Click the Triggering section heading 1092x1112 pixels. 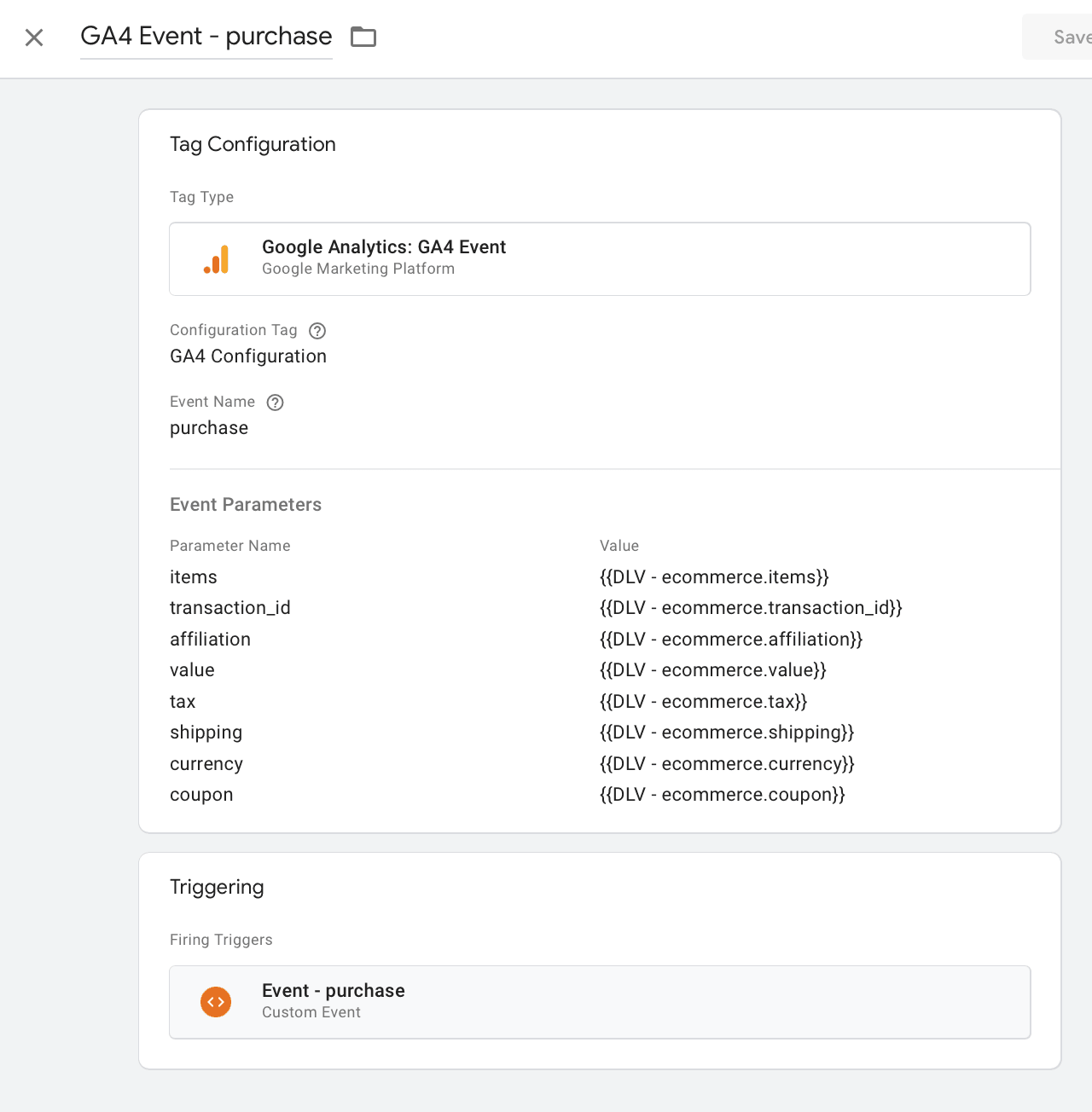point(217,887)
